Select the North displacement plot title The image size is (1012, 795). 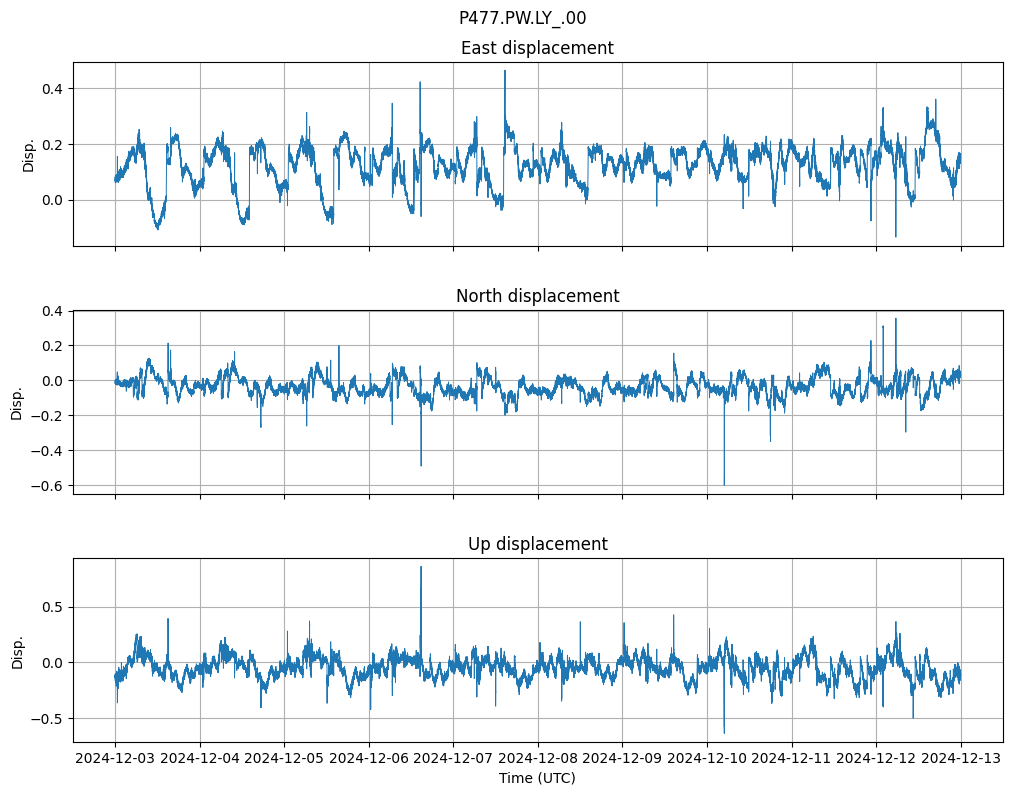[537, 296]
